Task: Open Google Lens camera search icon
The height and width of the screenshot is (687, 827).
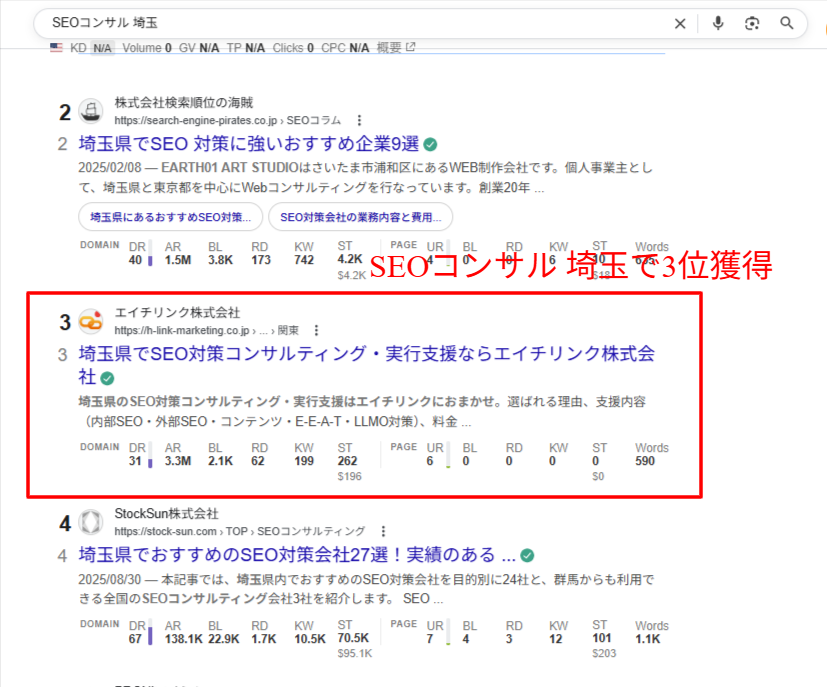Action: coord(752,23)
